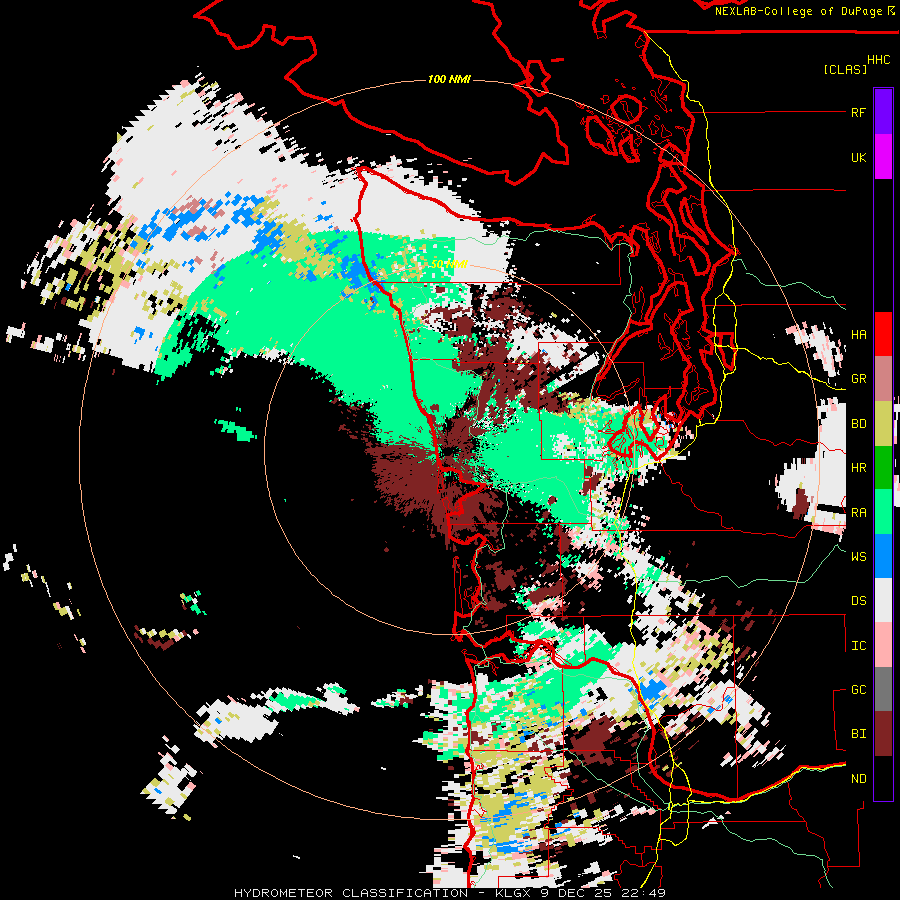Click the HHC product label
900x900 pixels.
878,60
